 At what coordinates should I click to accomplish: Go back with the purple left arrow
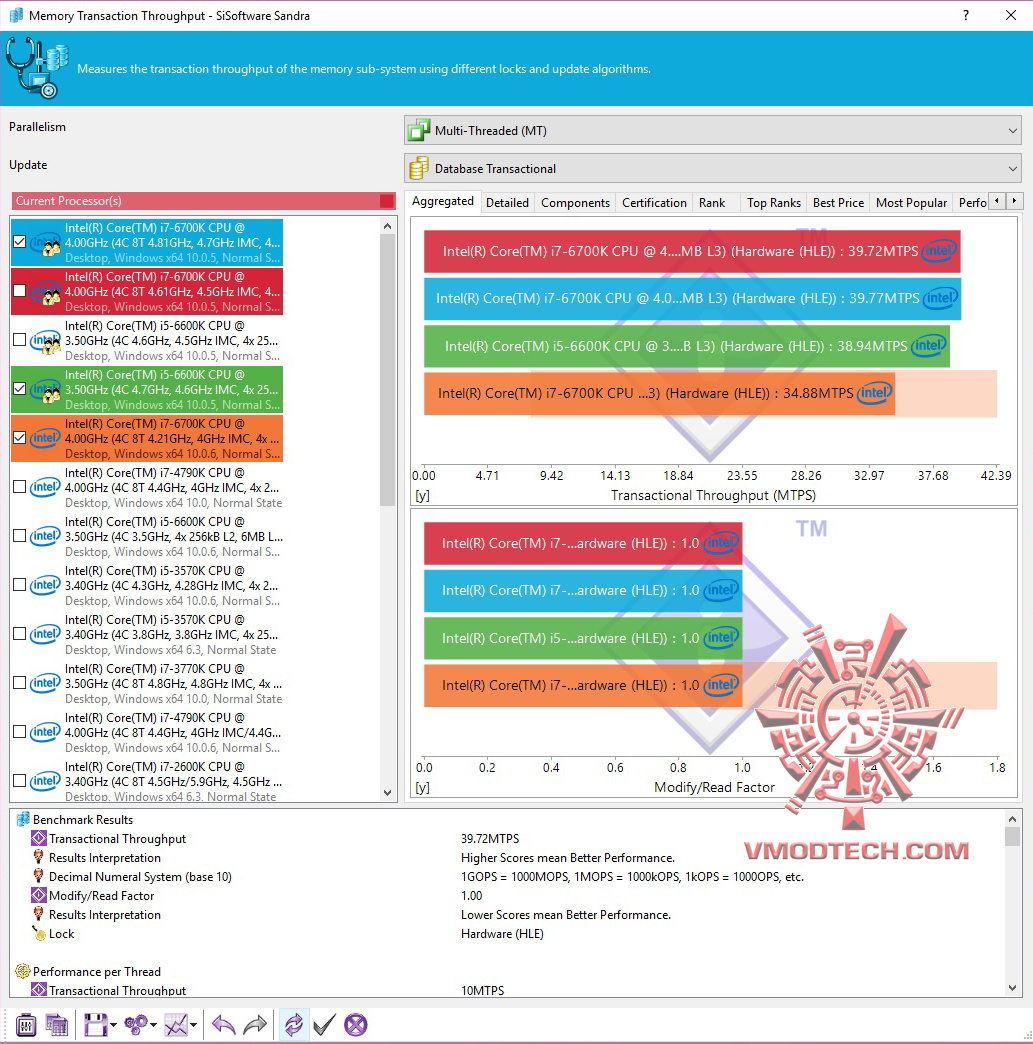[x=224, y=1025]
